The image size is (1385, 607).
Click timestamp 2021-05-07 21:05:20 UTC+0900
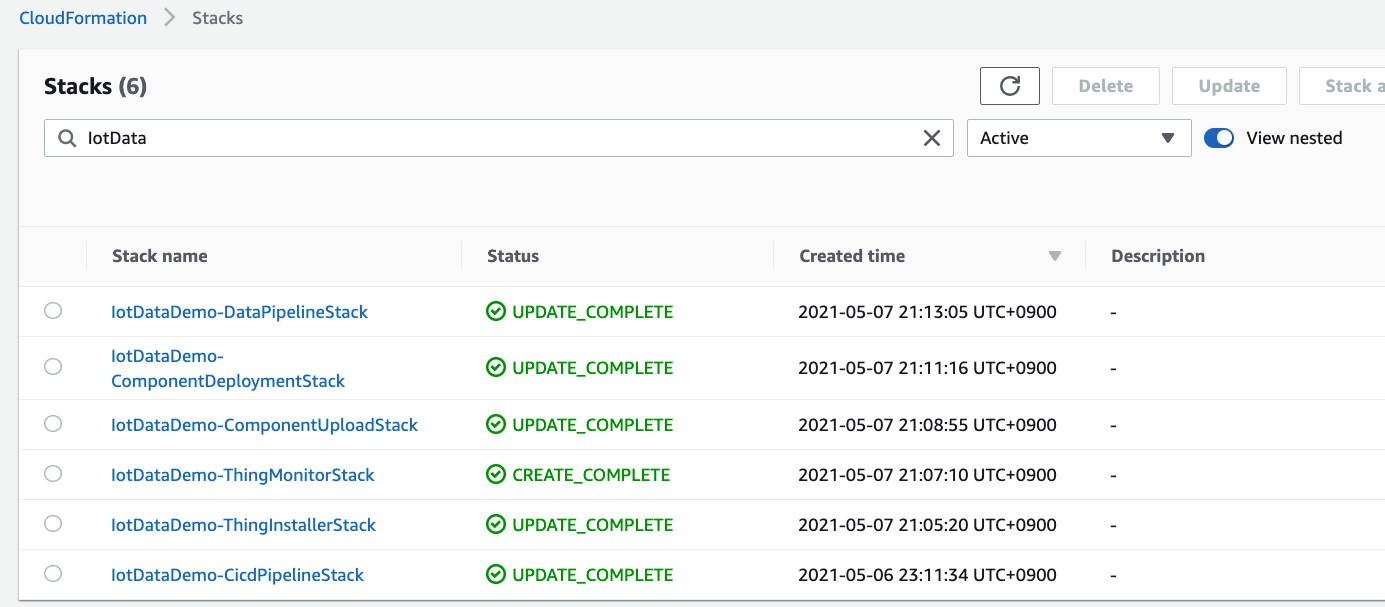(x=927, y=525)
